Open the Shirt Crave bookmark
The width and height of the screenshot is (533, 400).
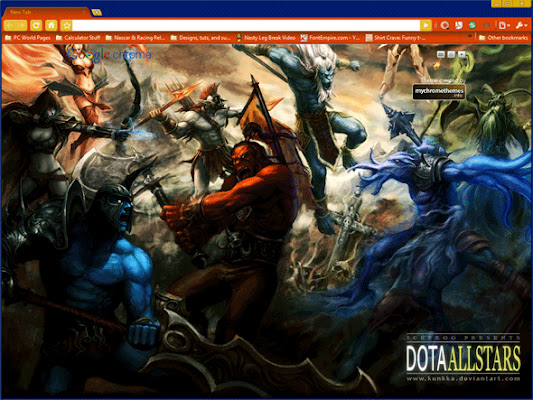[395, 38]
